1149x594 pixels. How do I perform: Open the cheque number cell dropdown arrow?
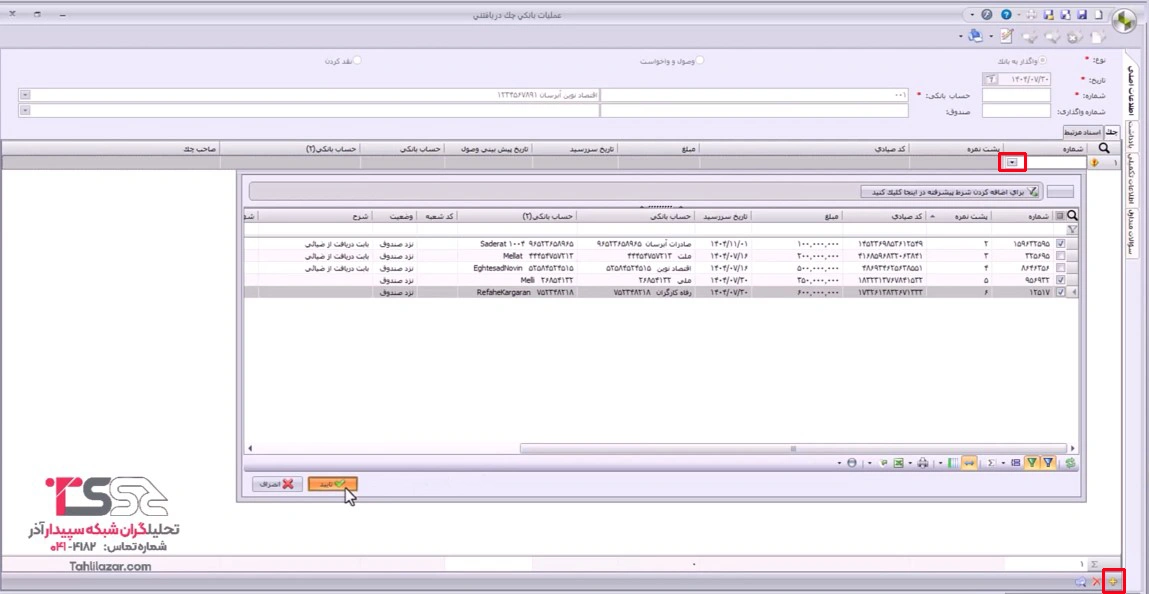tap(1012, 163)
